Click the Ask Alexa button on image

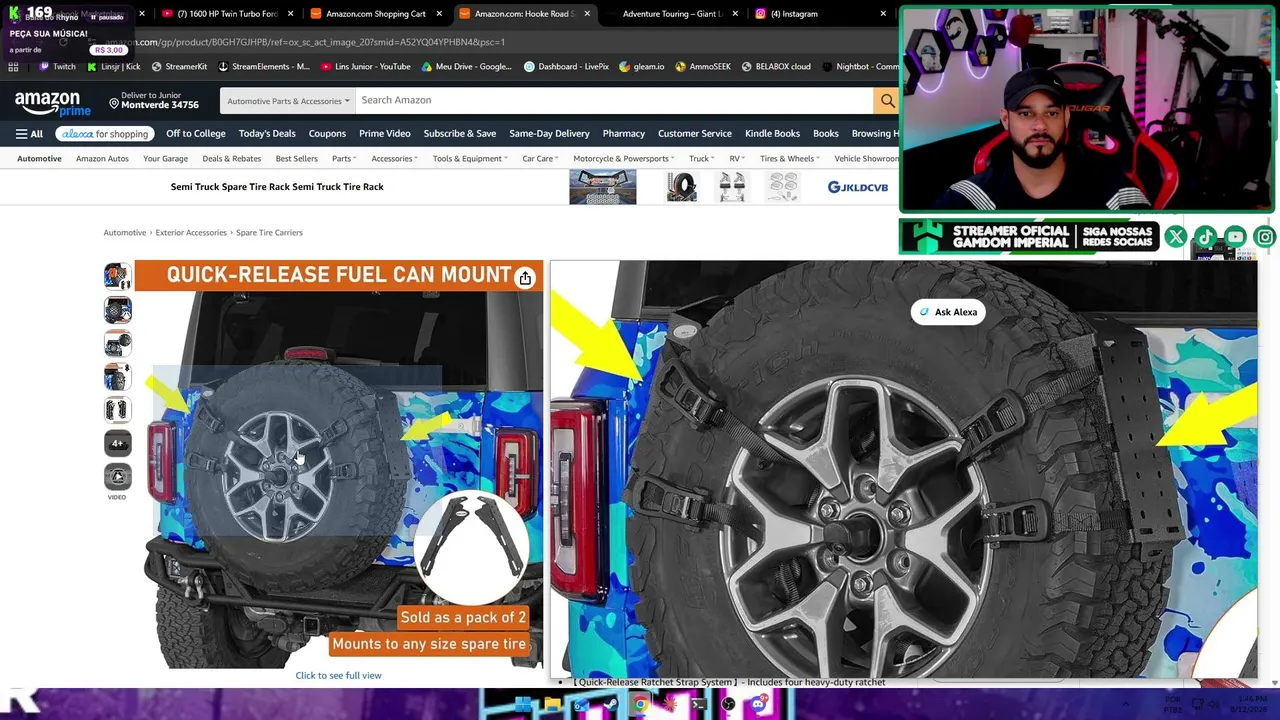pyautogui.click(x=948, y=312)
